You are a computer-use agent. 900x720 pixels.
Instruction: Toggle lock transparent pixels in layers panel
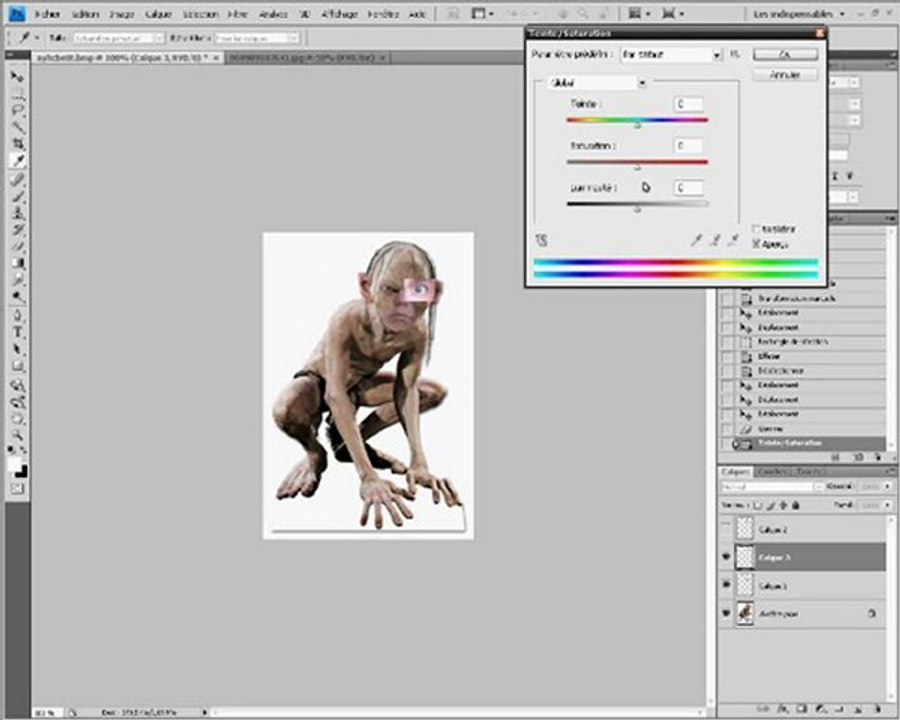click(x=758, y=505)
